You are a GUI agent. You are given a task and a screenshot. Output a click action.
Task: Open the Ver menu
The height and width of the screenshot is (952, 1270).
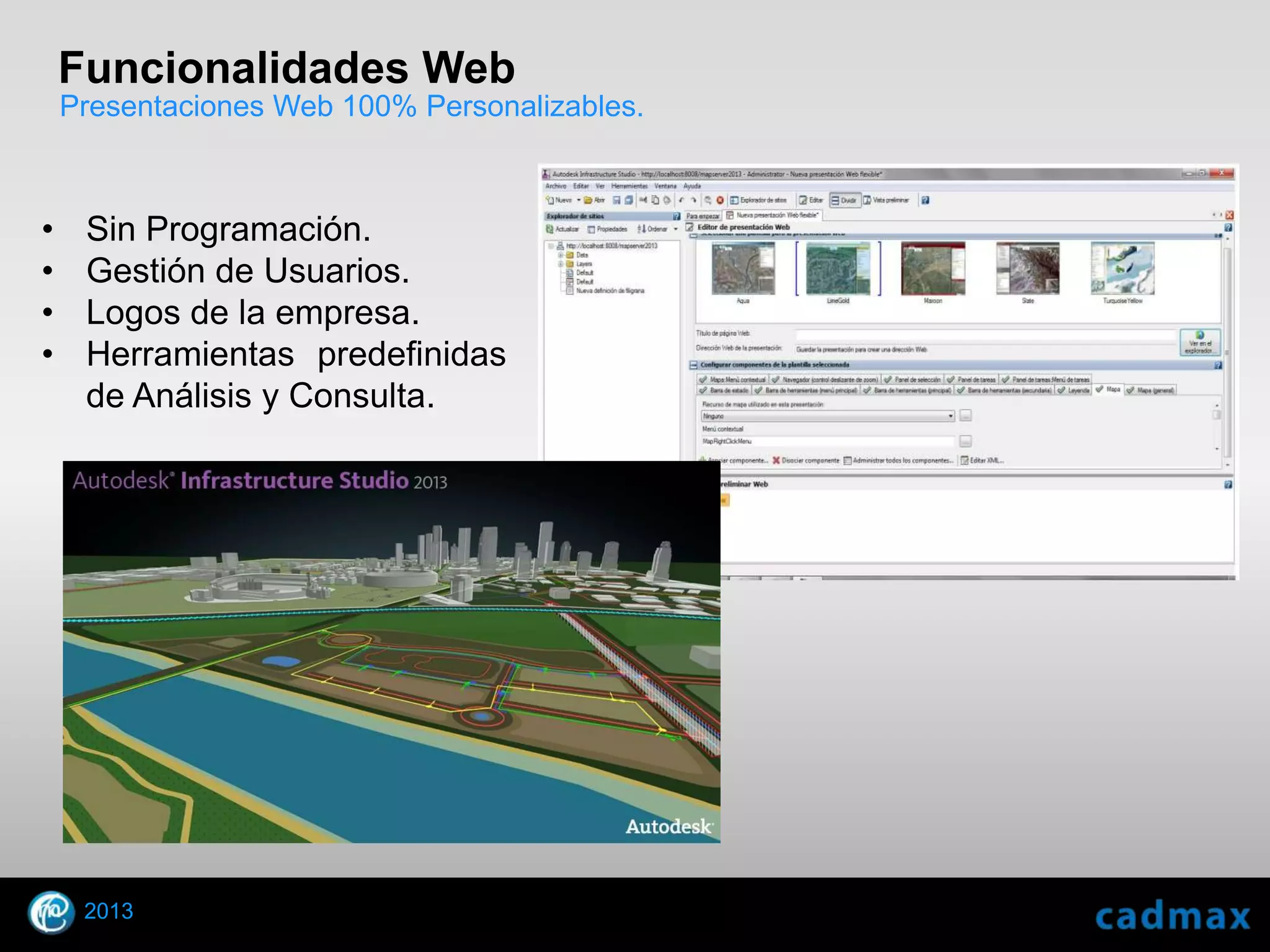click(600, 186)
